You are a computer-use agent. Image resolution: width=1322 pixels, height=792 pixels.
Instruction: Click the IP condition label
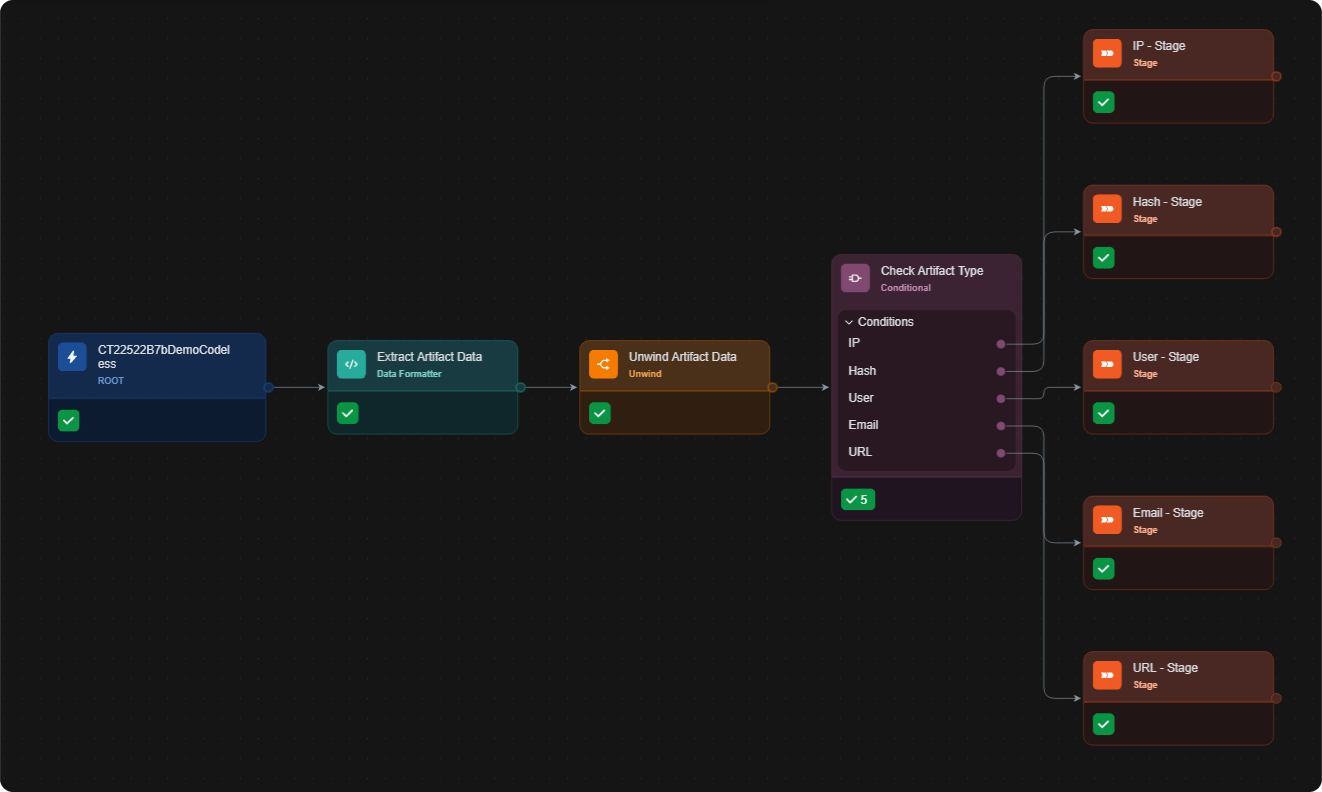[854, 343]
